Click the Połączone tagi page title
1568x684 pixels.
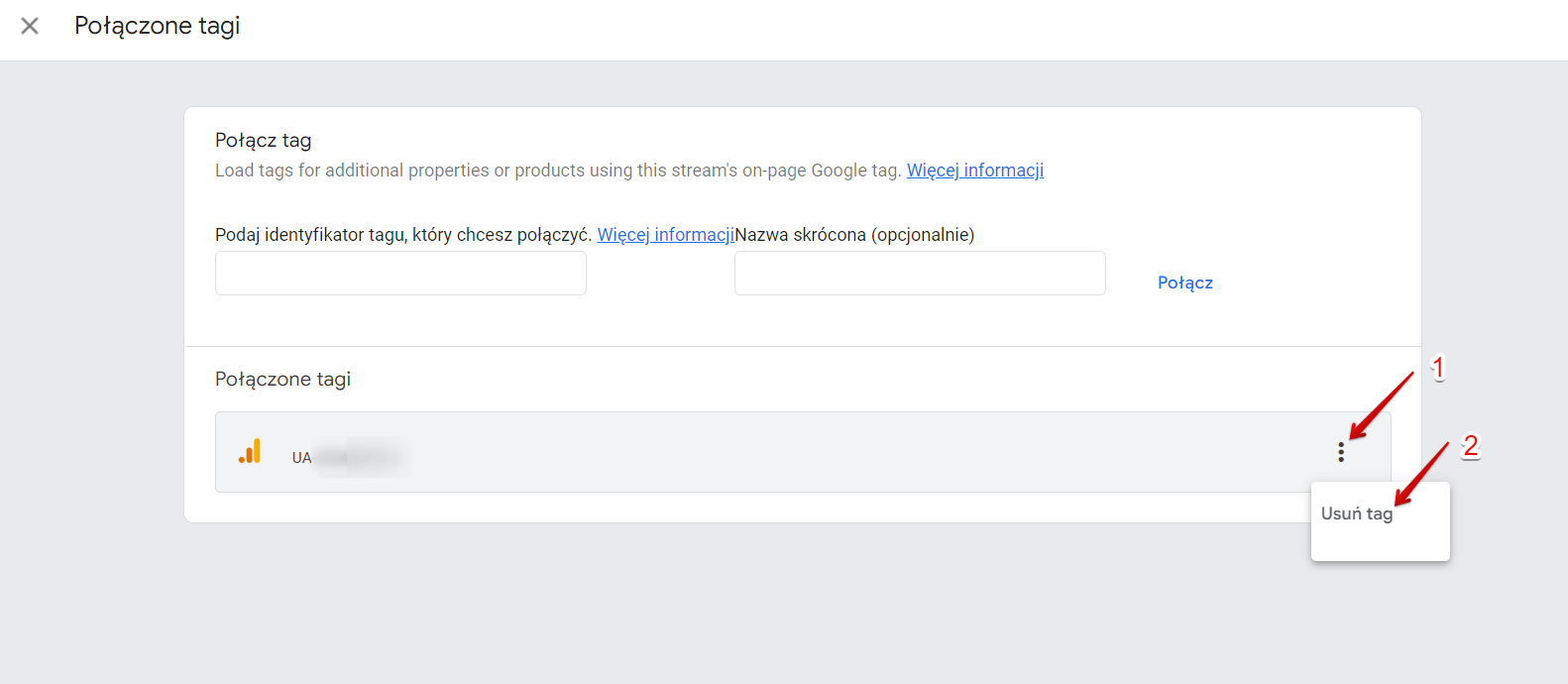point(158,26)
